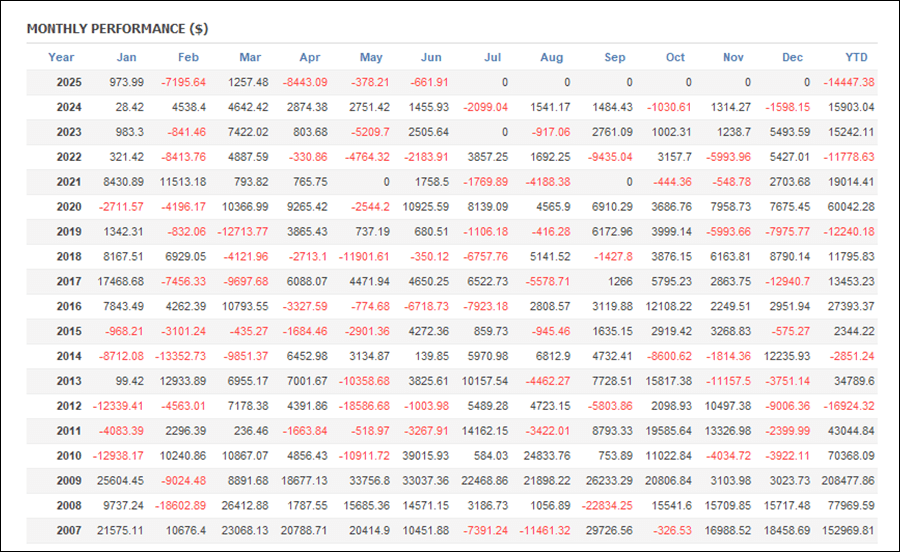Click the 2025 year row label

(69, 82)
